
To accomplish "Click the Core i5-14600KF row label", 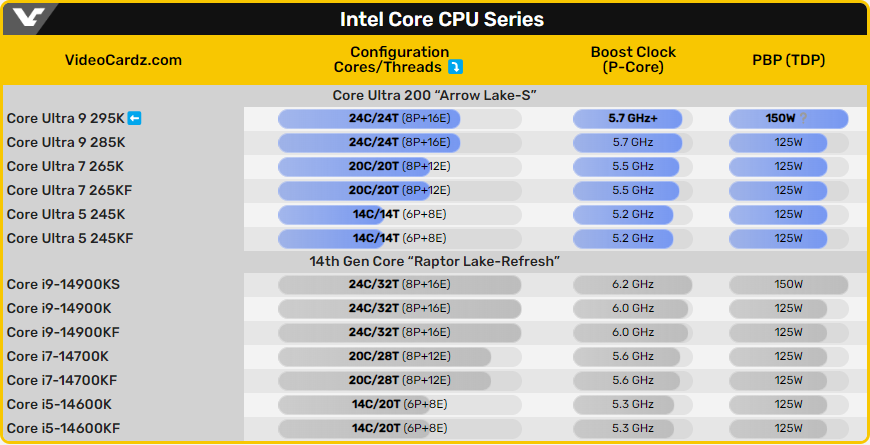I will [63, 428].
